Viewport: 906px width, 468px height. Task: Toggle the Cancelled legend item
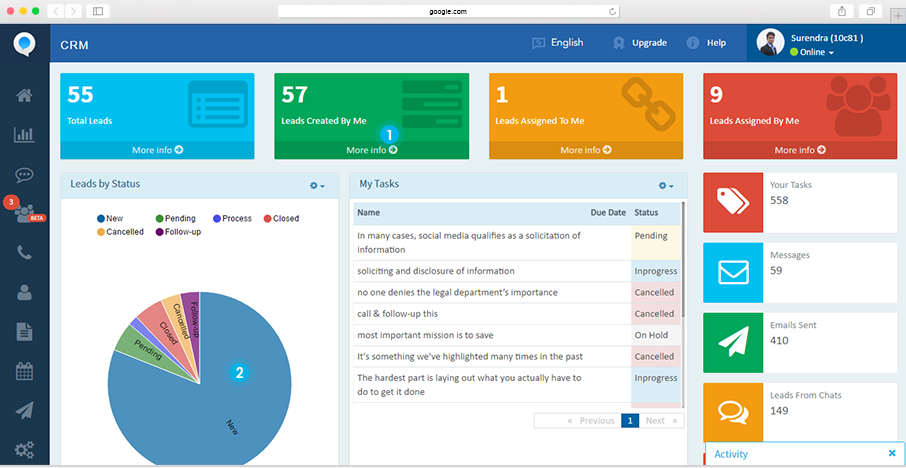tap(120, 232)
